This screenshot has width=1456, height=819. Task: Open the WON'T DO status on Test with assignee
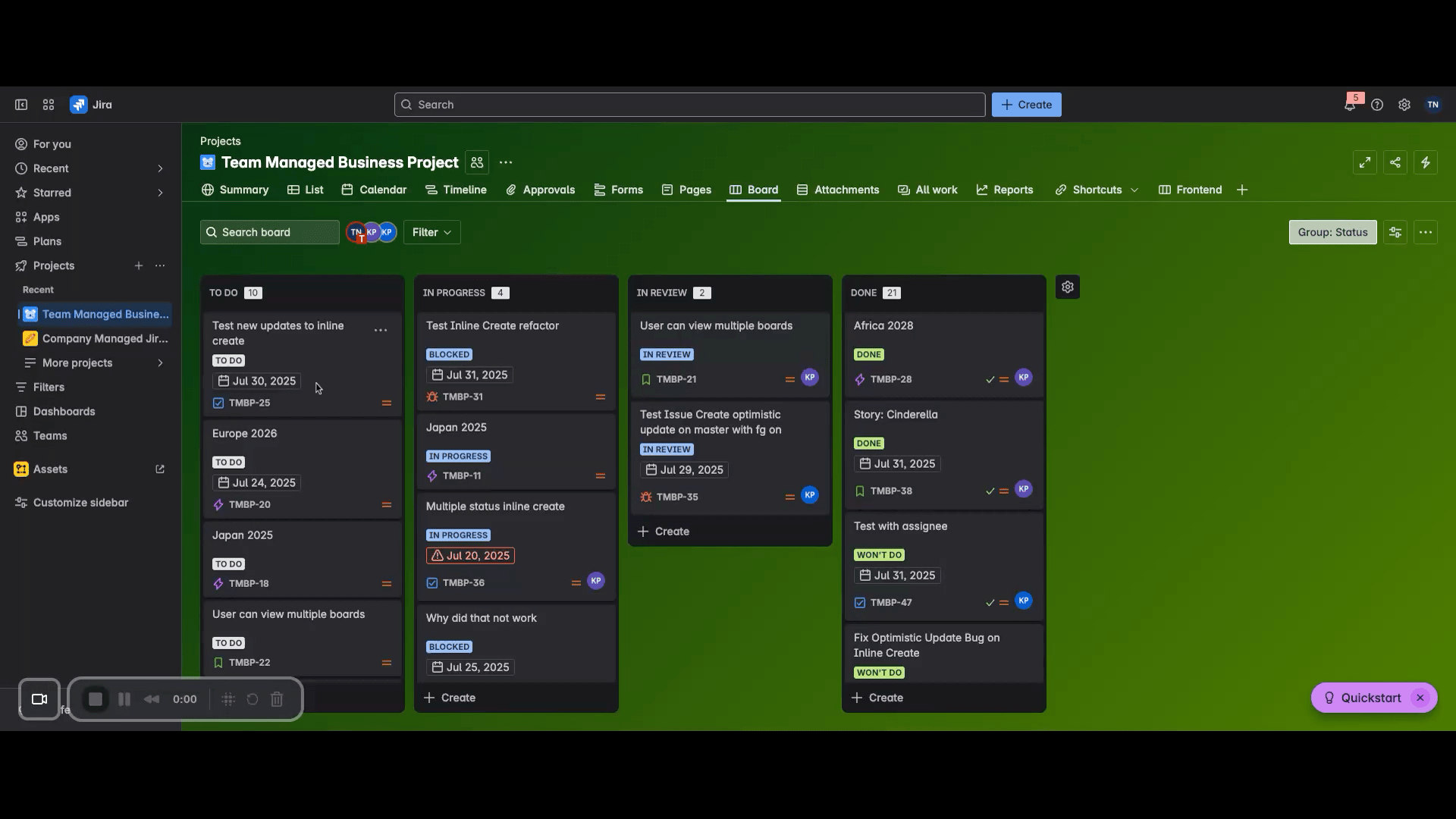(878, 555)
